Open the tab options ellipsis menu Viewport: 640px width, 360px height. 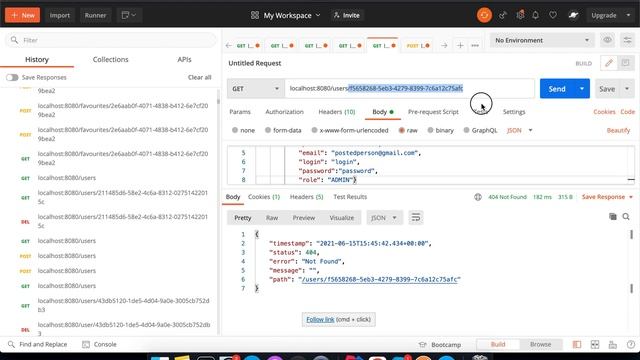[475, 46]
